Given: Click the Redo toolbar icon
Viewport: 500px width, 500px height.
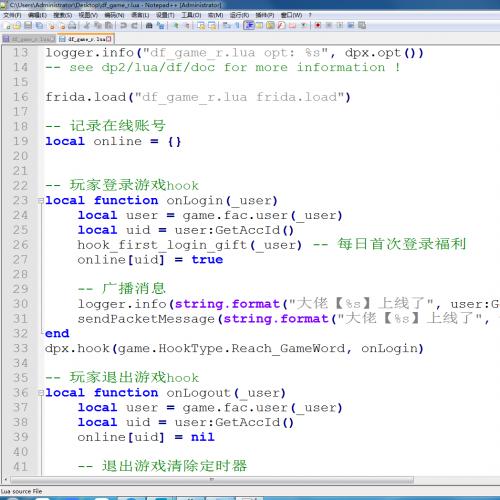Looking at the screenshot, I should pos(135,25).
